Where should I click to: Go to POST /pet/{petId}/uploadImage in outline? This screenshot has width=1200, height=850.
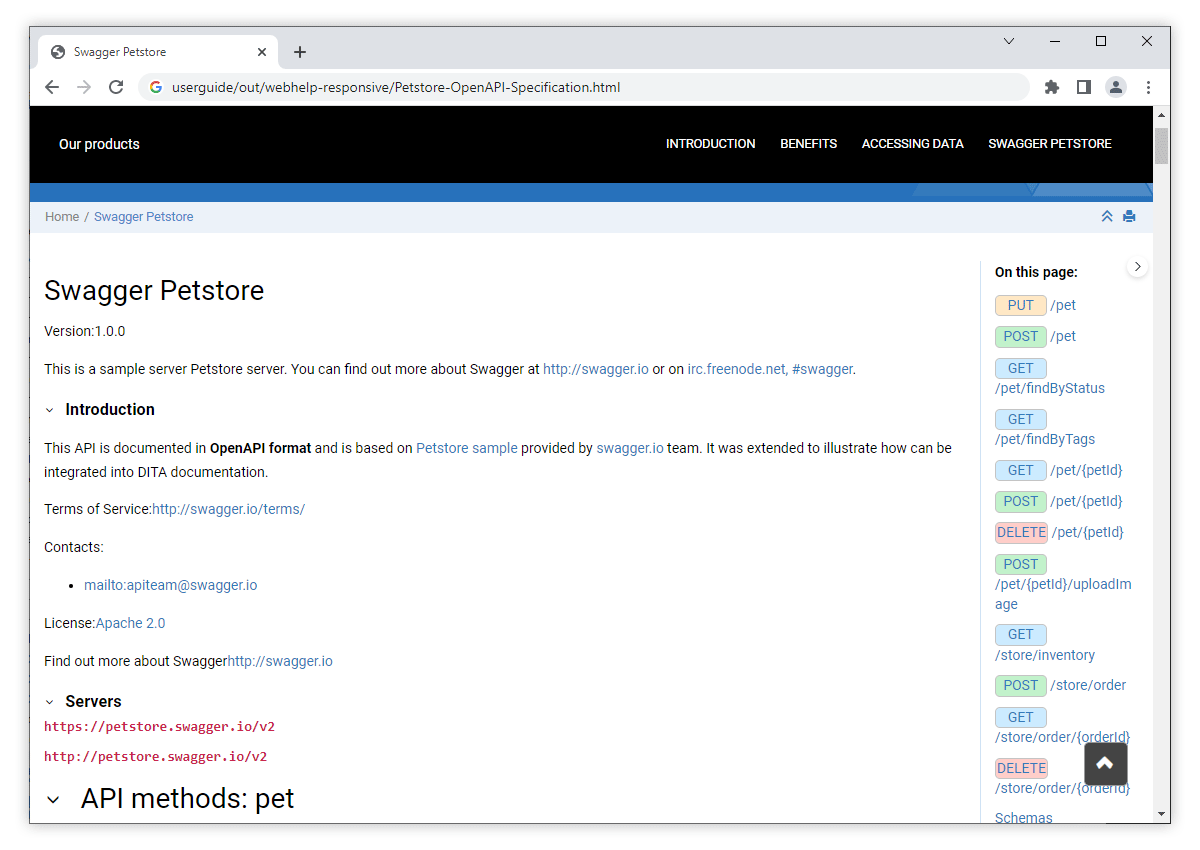coord(1064,583)
